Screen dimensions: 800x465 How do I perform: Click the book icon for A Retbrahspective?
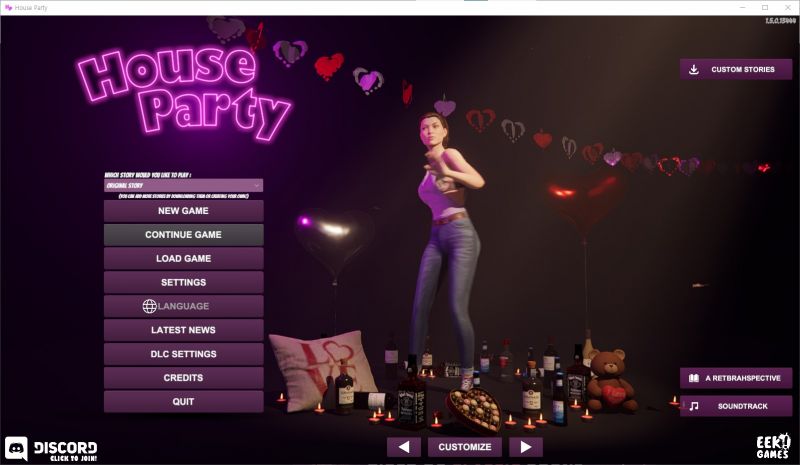pos(692,379)
